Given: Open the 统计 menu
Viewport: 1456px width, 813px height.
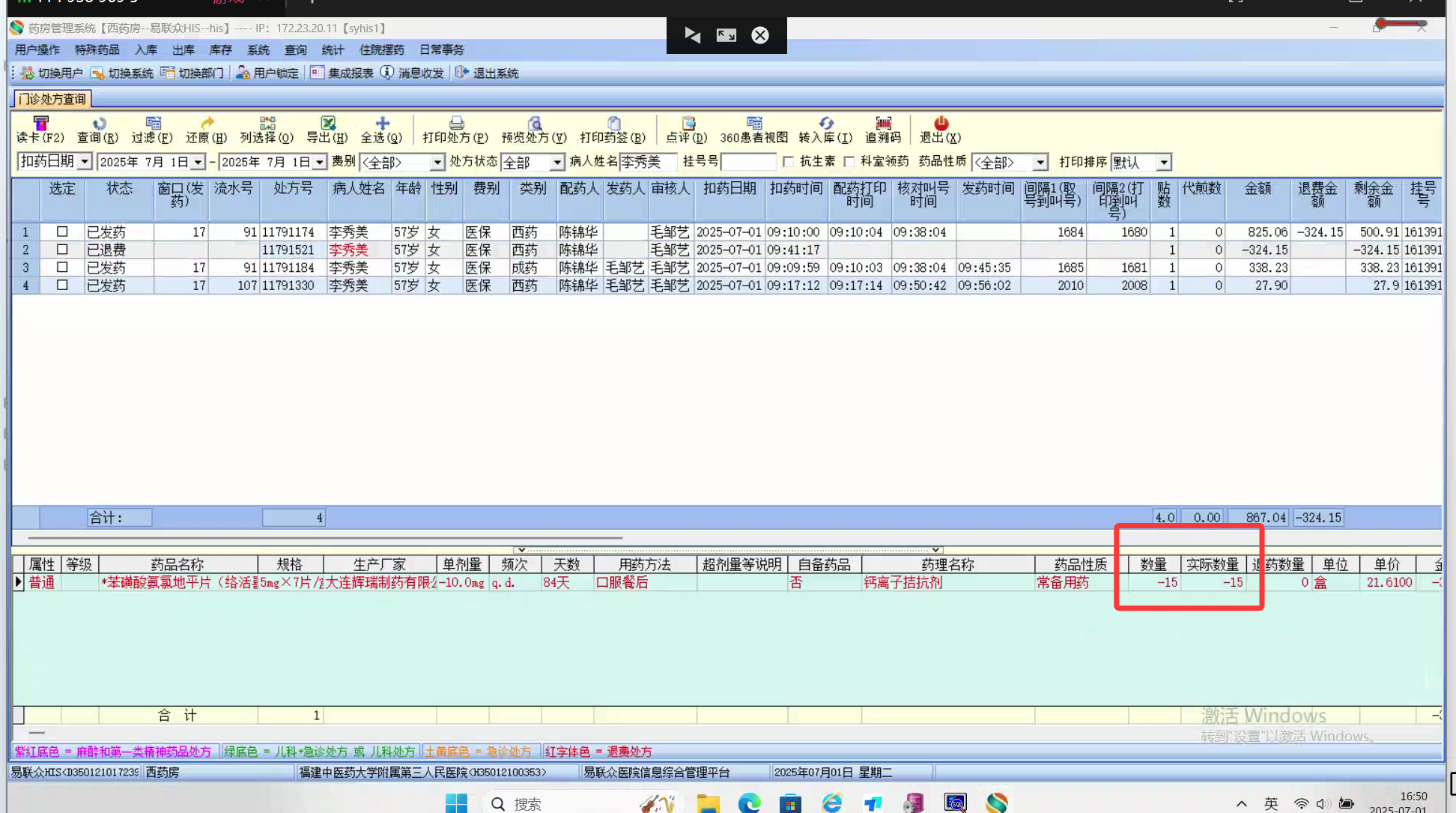Looking at the screenshot, I should click(333, 49).
